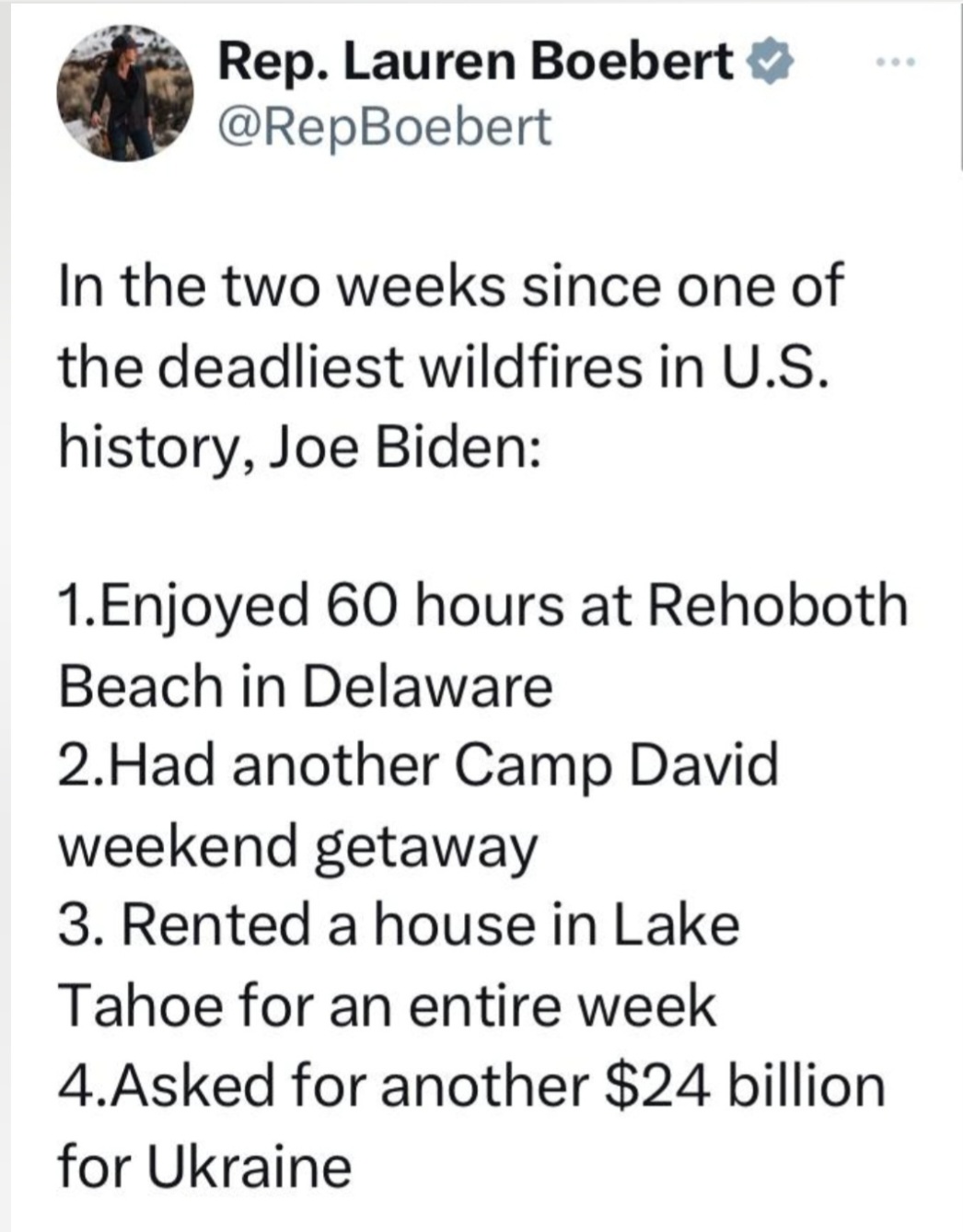This screenshot has height=1232, width=963.
Task: Click the line starting "In the two weeks"
Action: click(450, 288)
